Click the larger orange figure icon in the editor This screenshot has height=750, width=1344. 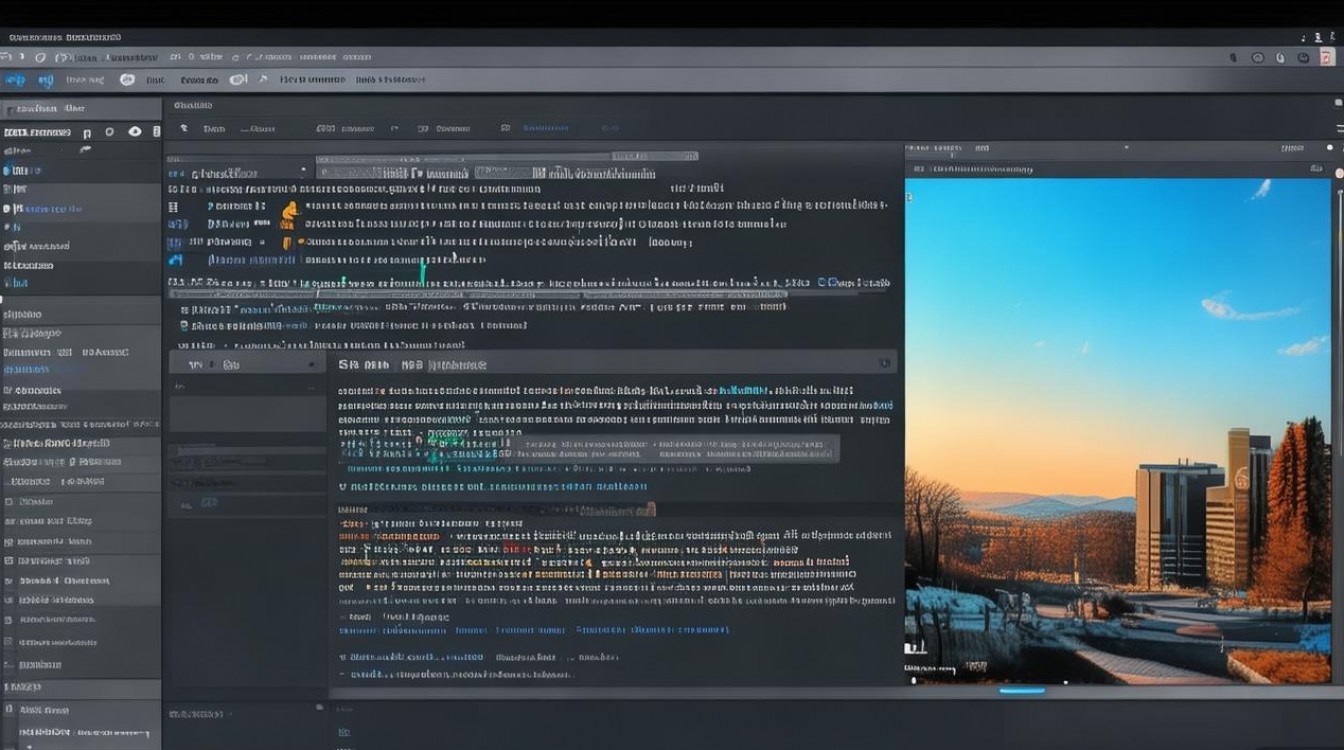(290, 214)
